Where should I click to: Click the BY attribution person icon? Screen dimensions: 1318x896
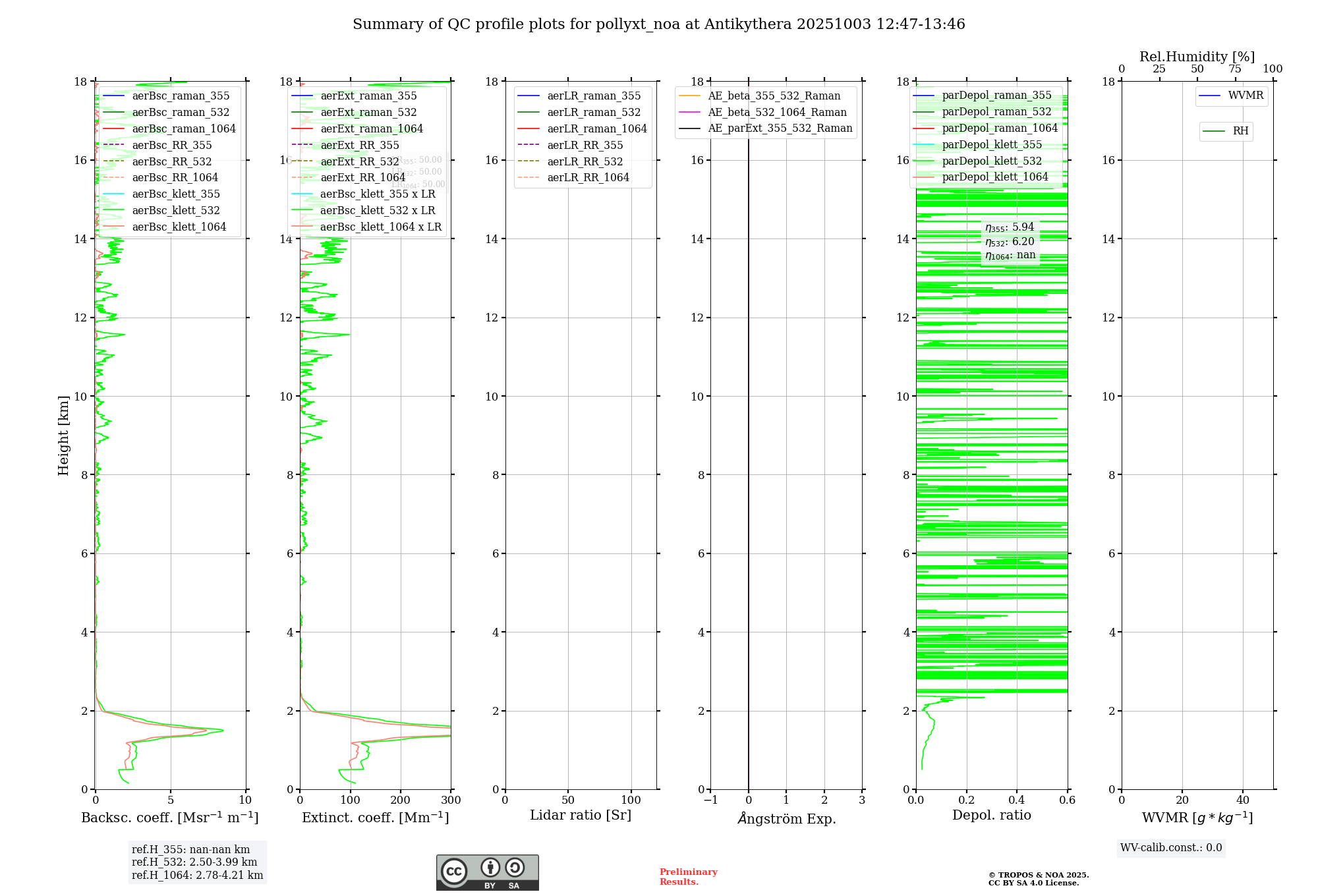tap(490, 868)
